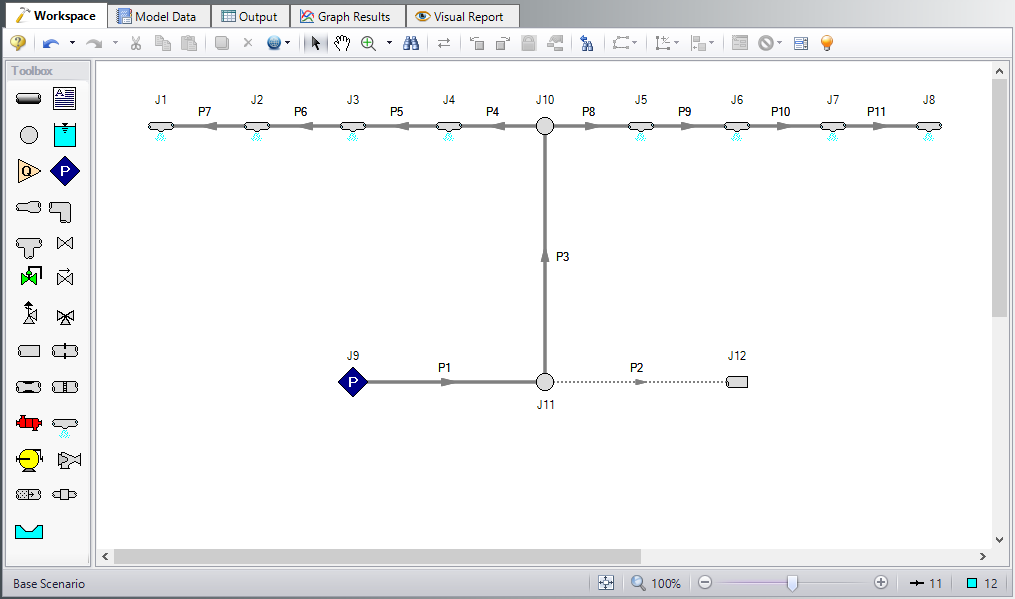This screenshot has height=599, width=1015.
Task: Open the globe icon dropdown
Action: 289,43
